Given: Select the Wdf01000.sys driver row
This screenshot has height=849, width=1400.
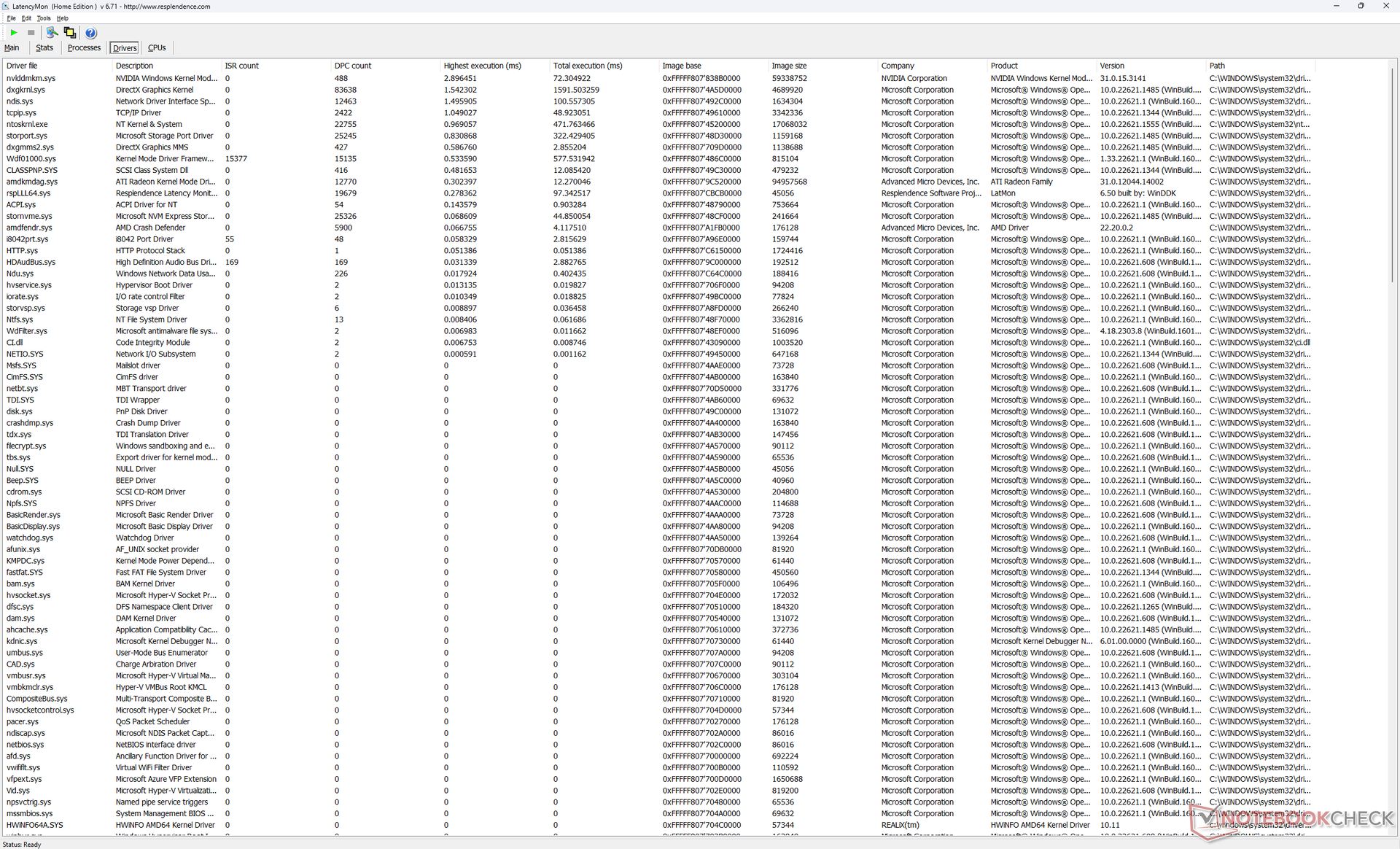Looking at the screenshot, I should pyautogui.click(x=658, y=159).
